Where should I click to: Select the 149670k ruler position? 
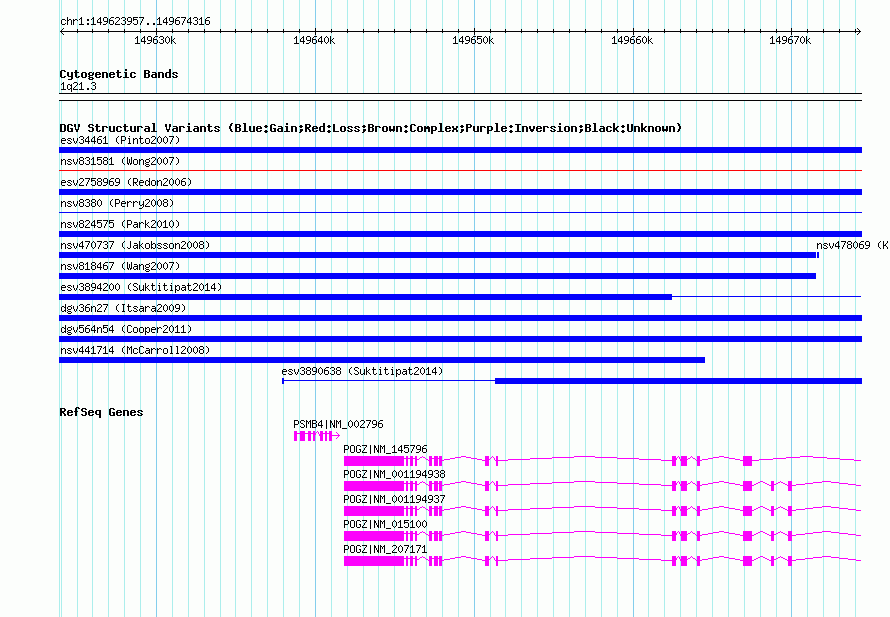pos(790,41)
